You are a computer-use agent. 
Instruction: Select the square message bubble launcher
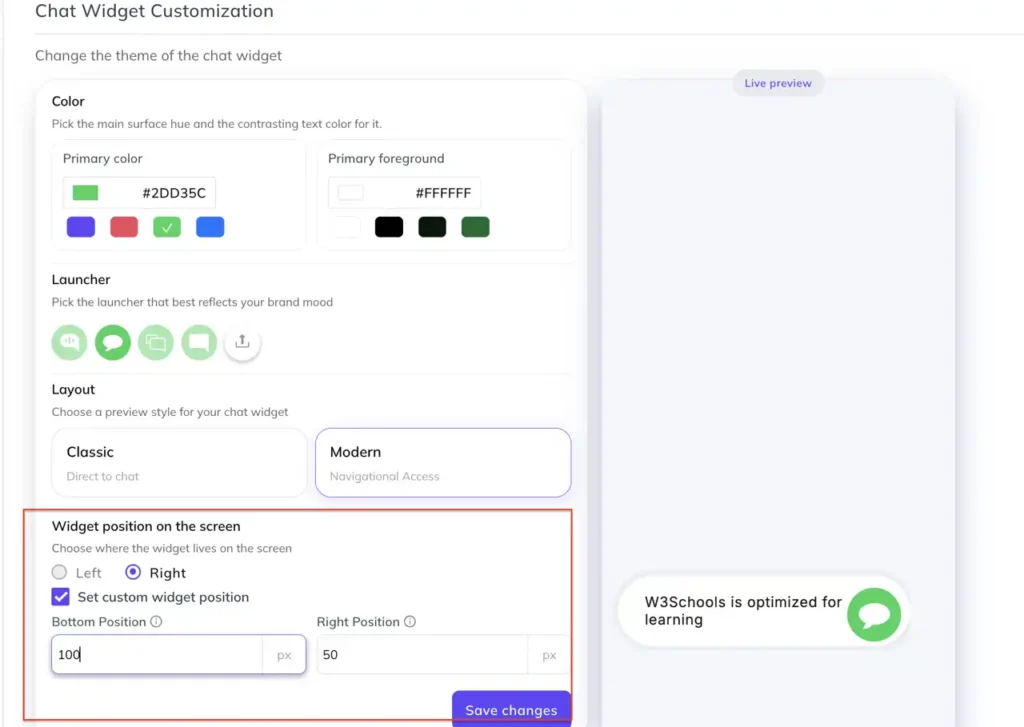click(x=199, y=342)
